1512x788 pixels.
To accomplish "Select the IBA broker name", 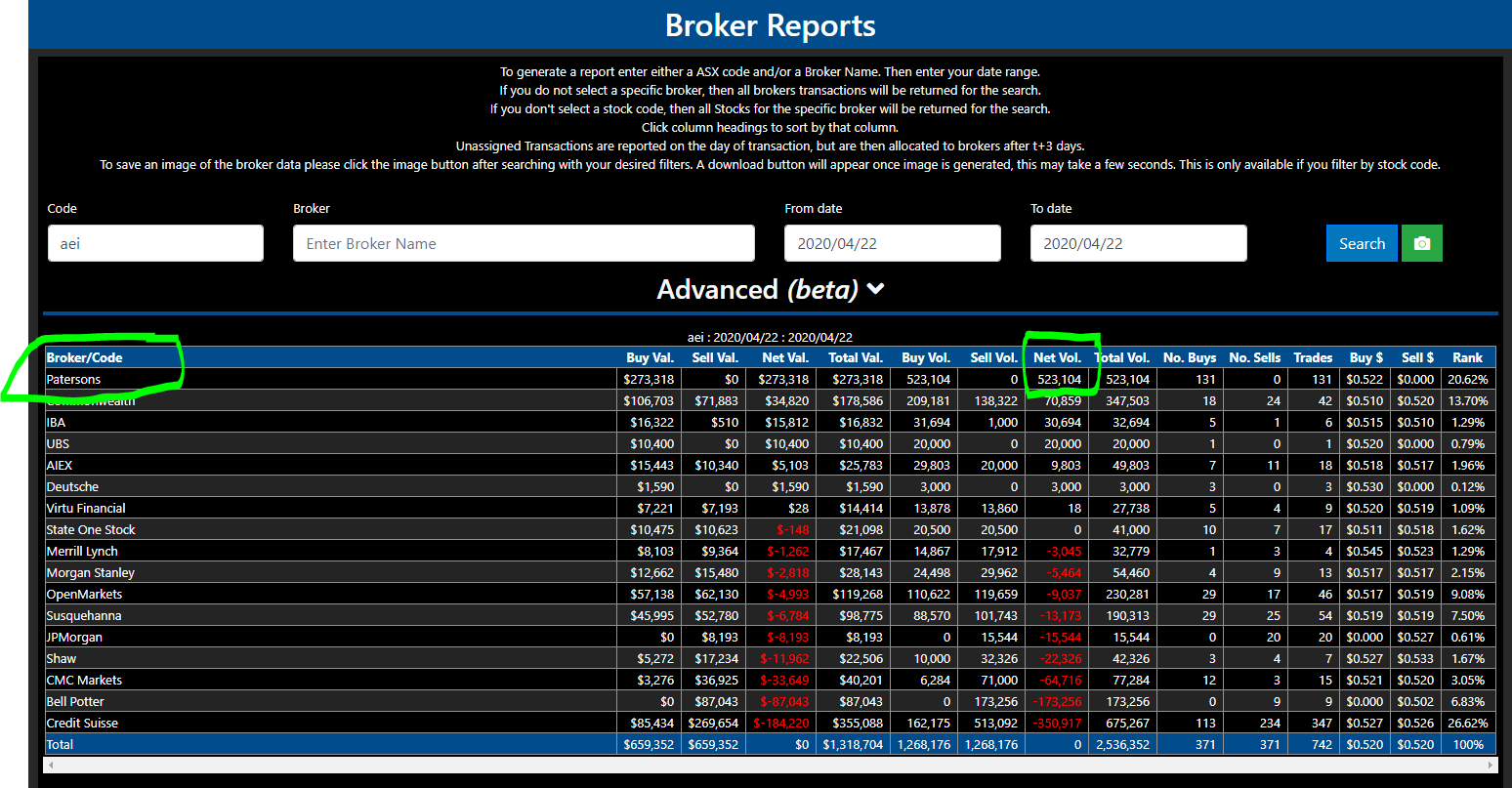I will click(x=56, y=422).
